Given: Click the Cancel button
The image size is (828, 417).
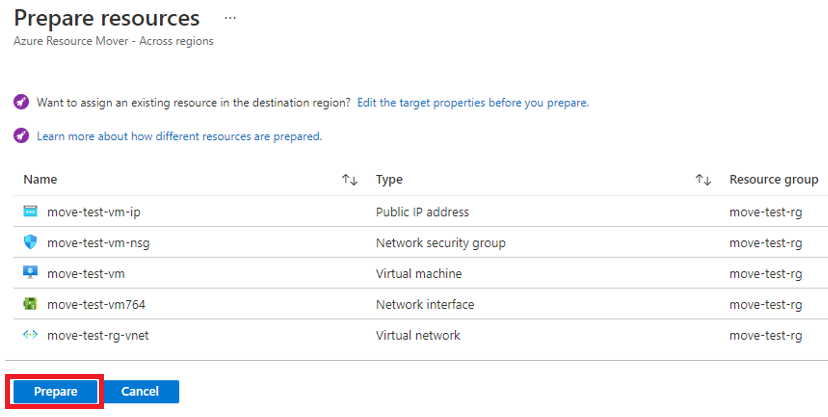Looking at the screenshot, I should [140, 391].
